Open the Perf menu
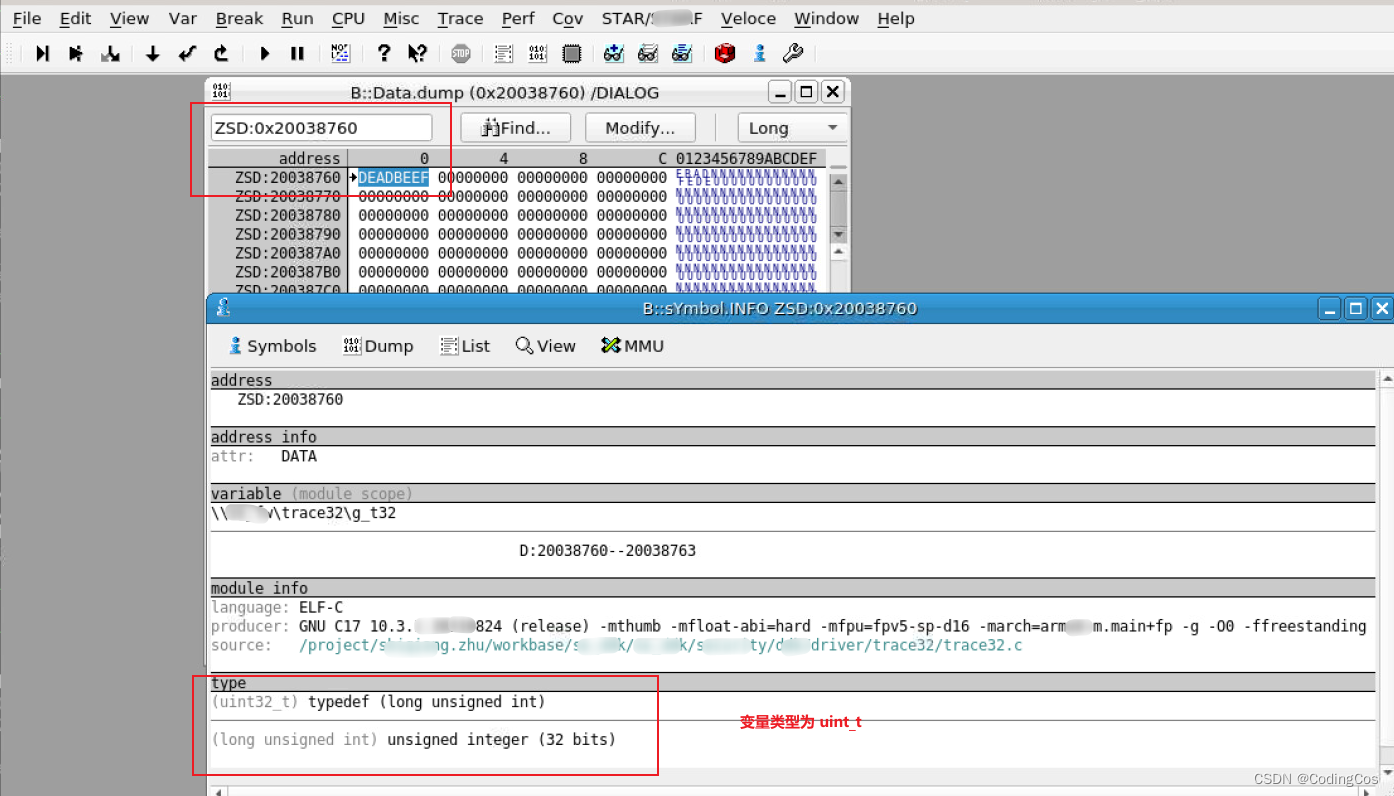Image resolution: width=1394 pixels, height=796 pixels. (518, 18)
